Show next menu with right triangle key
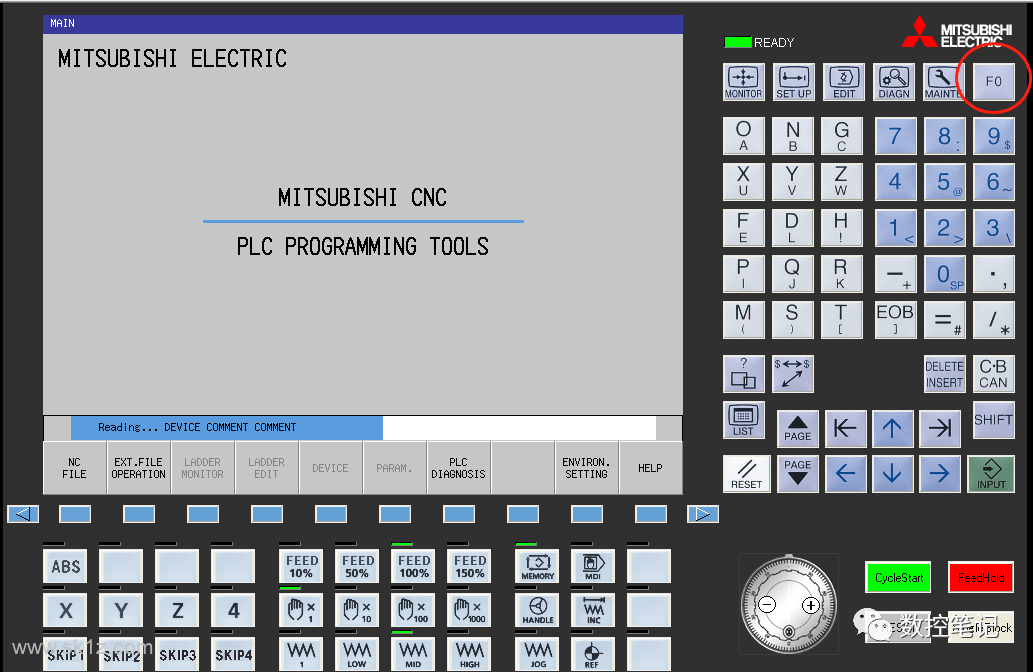Viewport: 1033px width, 672px height. [702, 514]
